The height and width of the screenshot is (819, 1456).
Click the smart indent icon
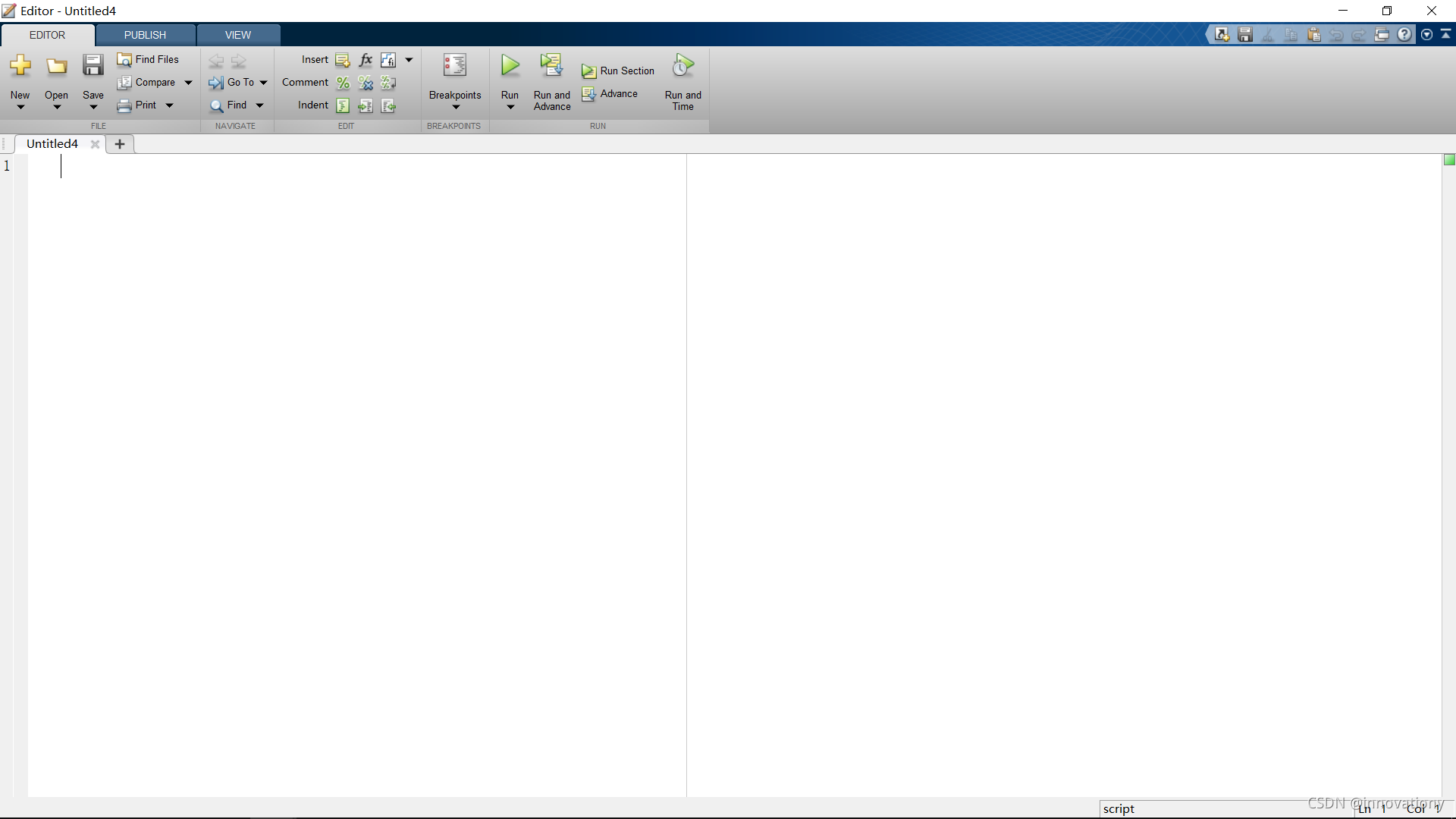[x=343, y=105]
